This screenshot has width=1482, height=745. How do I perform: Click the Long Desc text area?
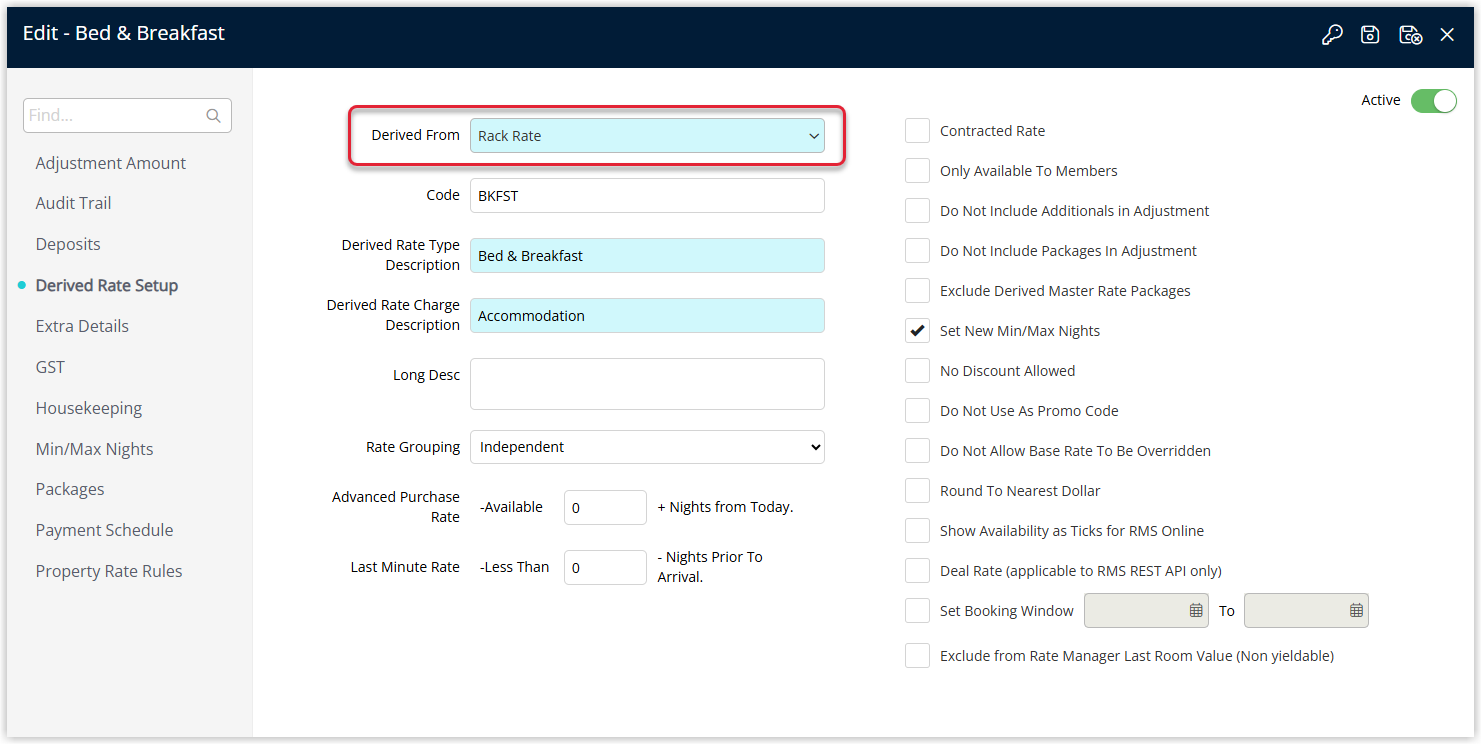pos(647,384)
